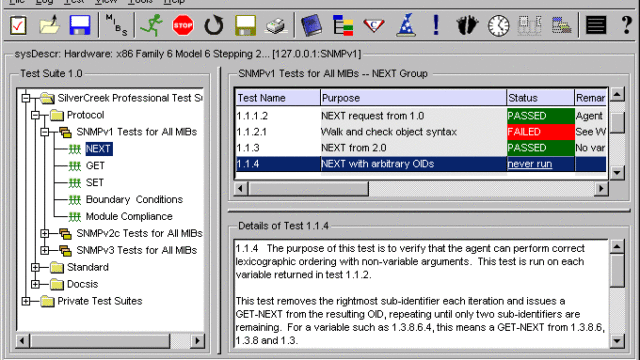Screen dimensions: 640x360
Task: Click the Test Name column header
Action: (278, 98)
